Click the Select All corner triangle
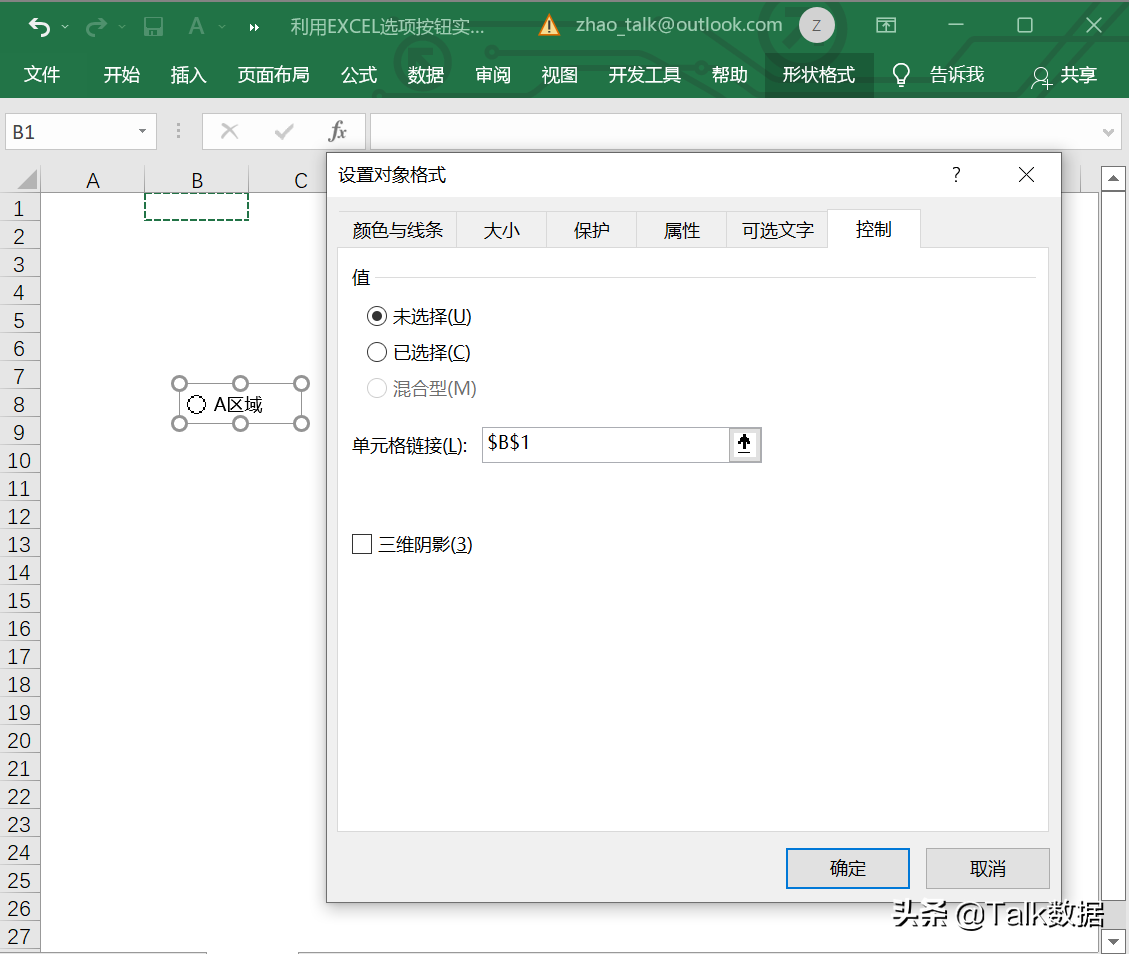This screenshot has width=1129, height=954. (26, 179)
